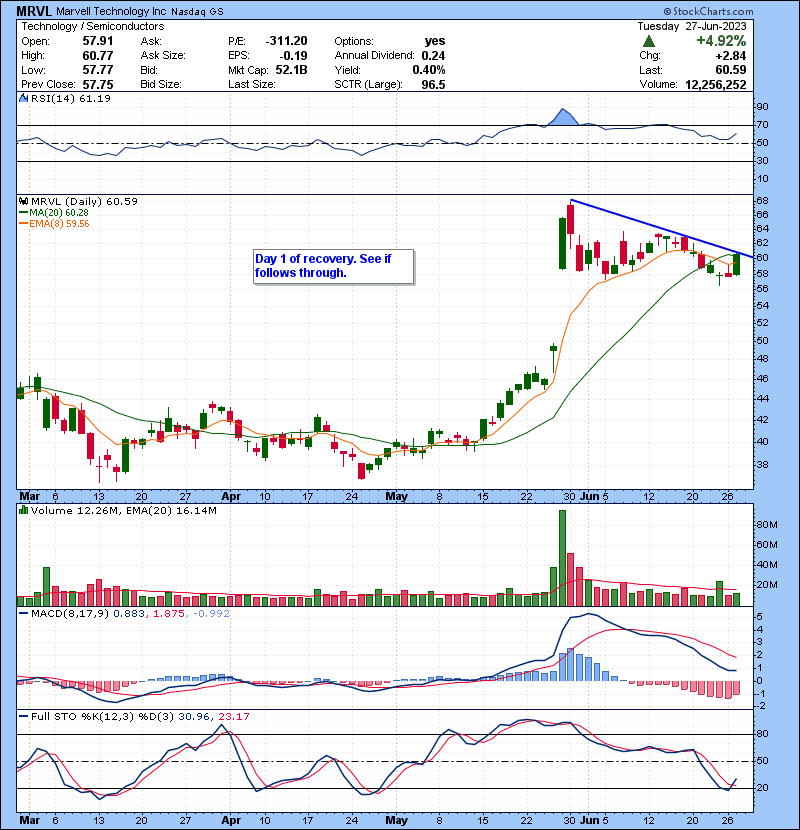The image size is (800, 830).
Task: Click the Mkt Cap value 52.1B
Action: pyautogui.click(x=291, y=70)
